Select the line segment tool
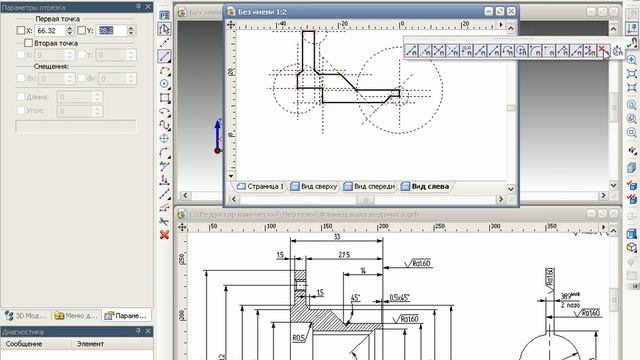This screenshot has height=360, width=640. coord(164,56)
